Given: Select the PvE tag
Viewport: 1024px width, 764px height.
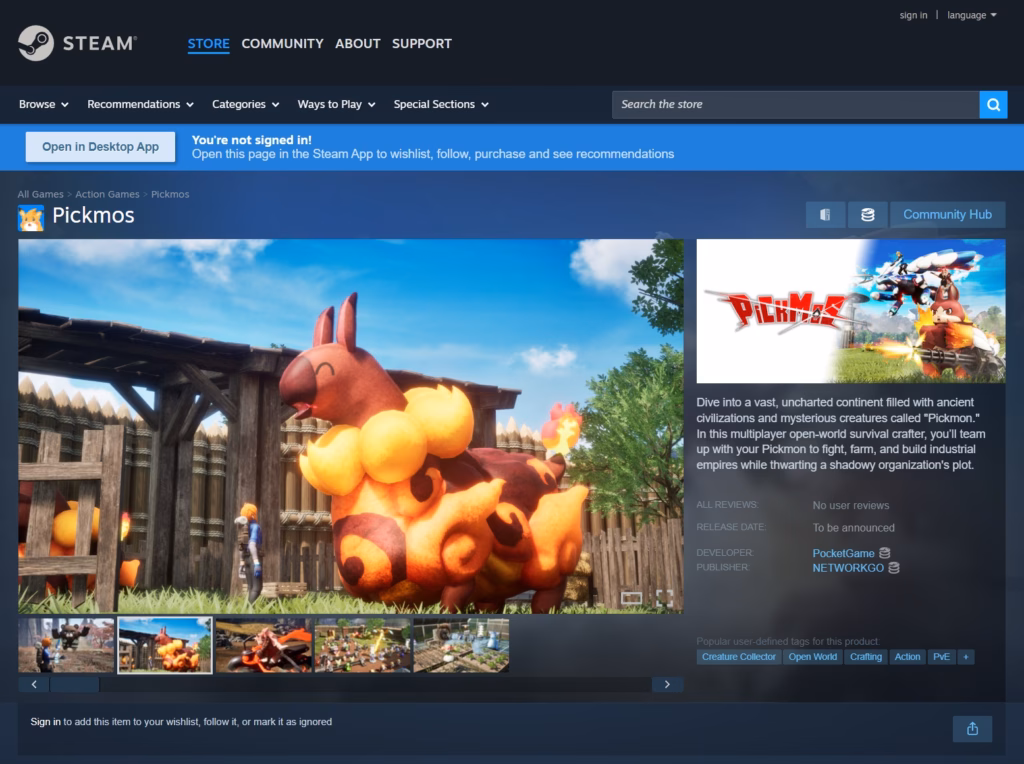Looking at the screenshot, I should (x=941, y=657).
